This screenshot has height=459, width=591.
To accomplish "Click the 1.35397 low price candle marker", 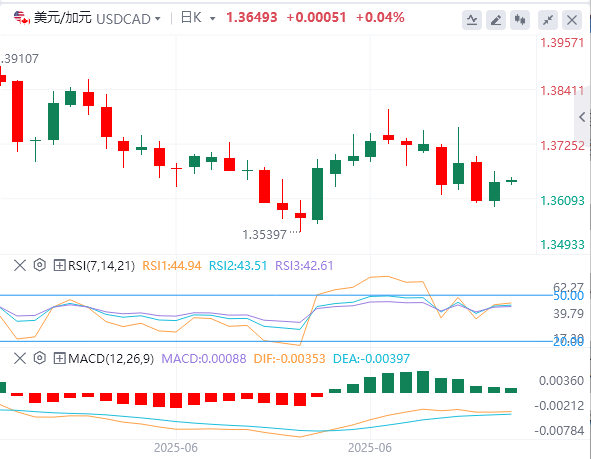I will click(265, 235).
